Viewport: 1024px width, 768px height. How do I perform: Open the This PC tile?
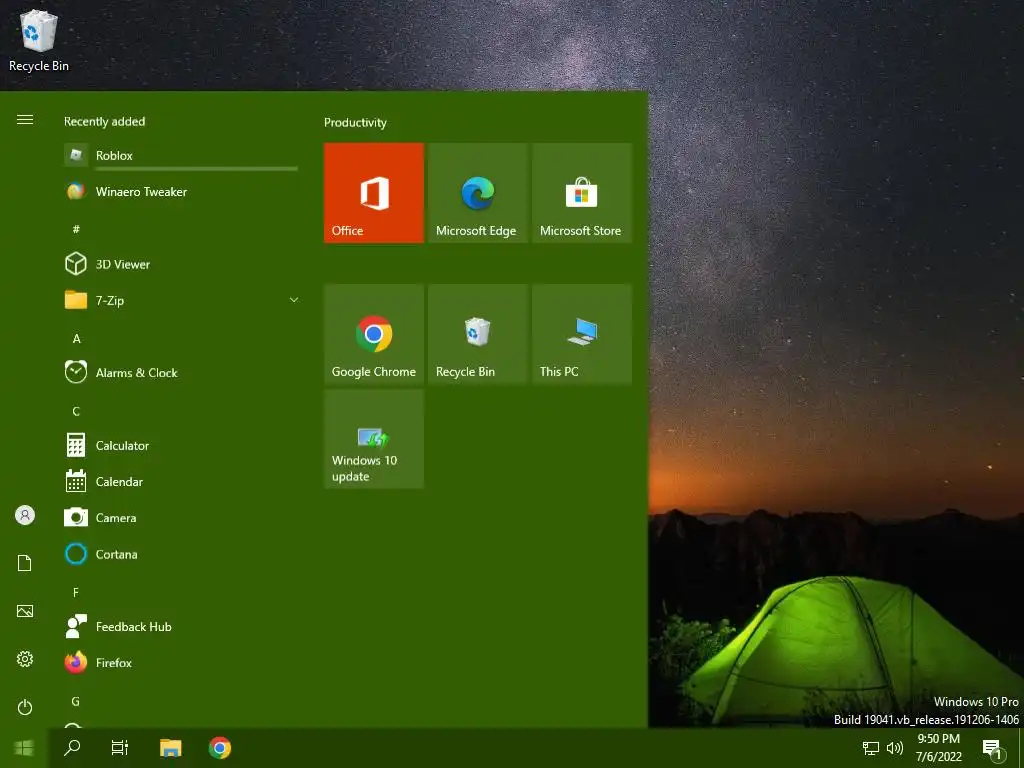tap(582, 334)
